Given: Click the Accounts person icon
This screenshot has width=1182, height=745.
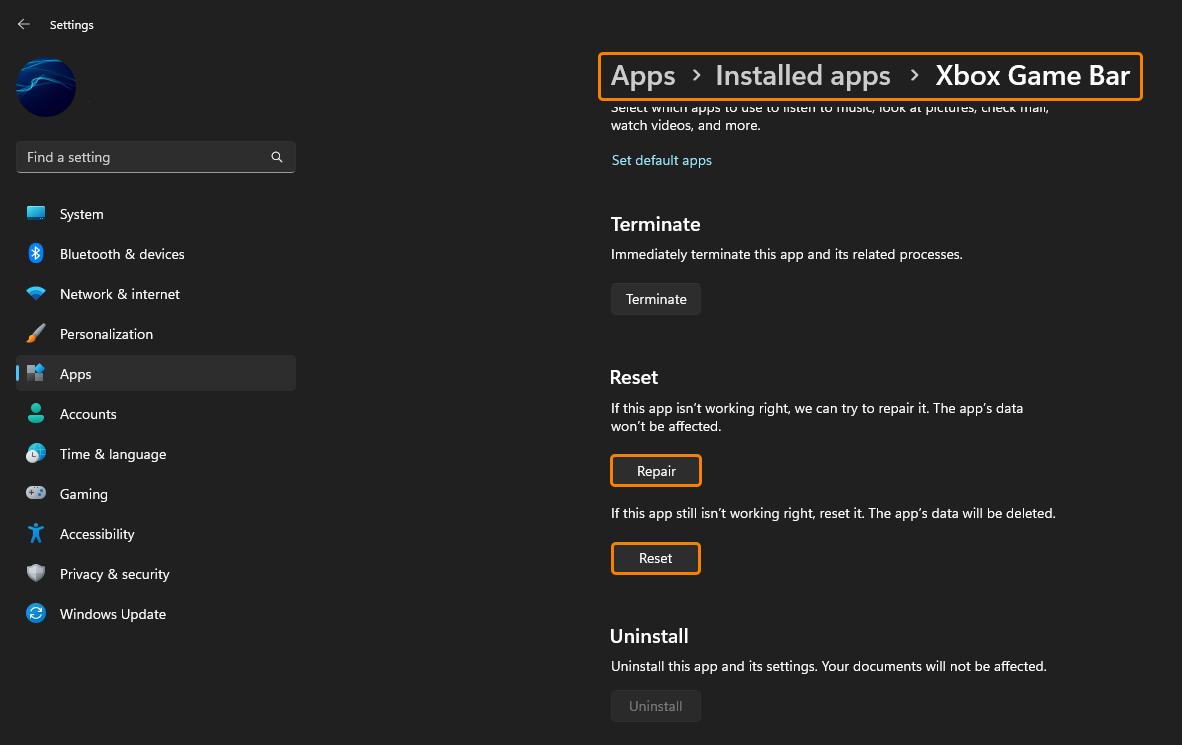Looking at the screenshot, I should coord(35,413).
